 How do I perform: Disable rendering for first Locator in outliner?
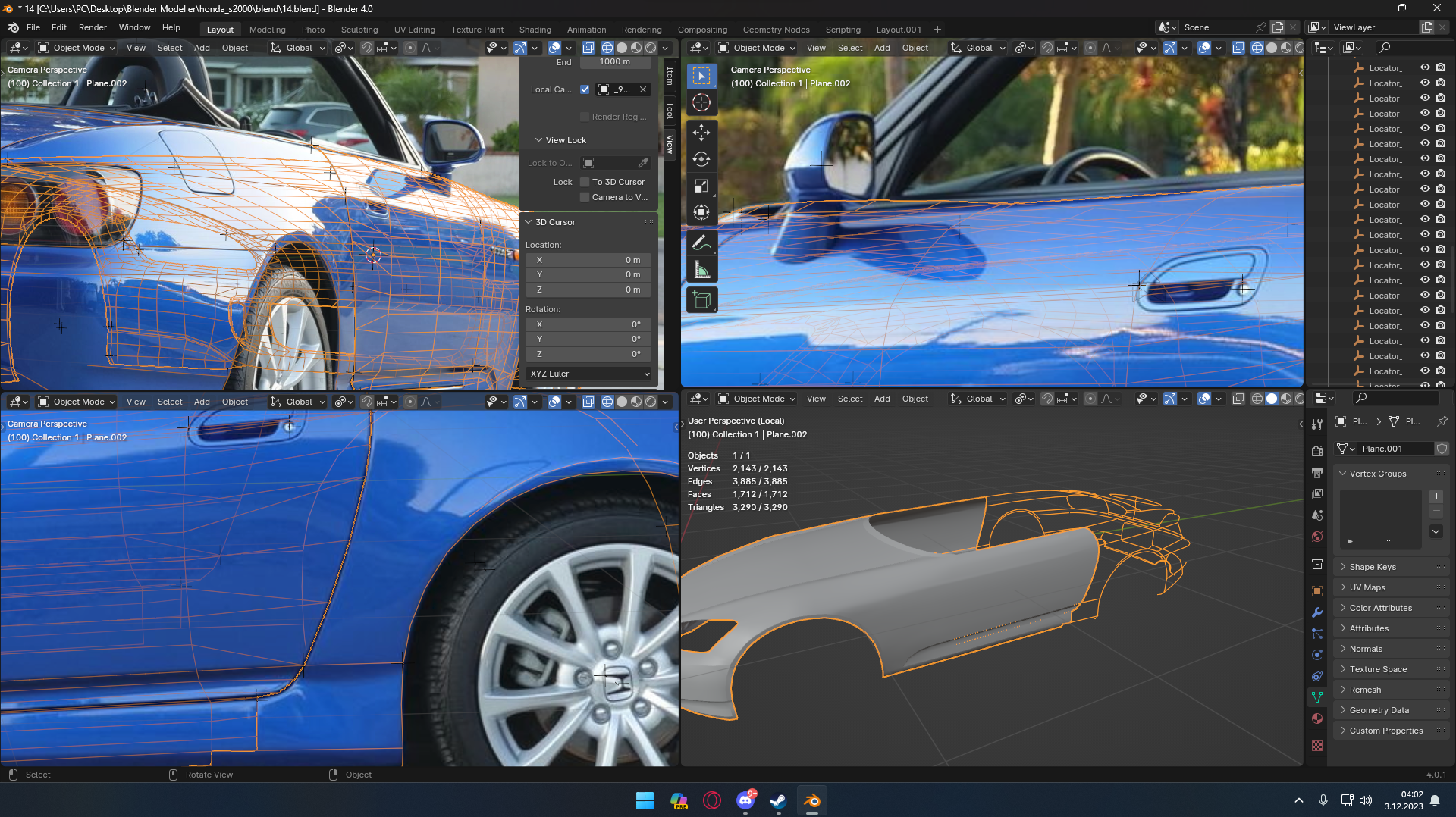tap(1440, 68)
